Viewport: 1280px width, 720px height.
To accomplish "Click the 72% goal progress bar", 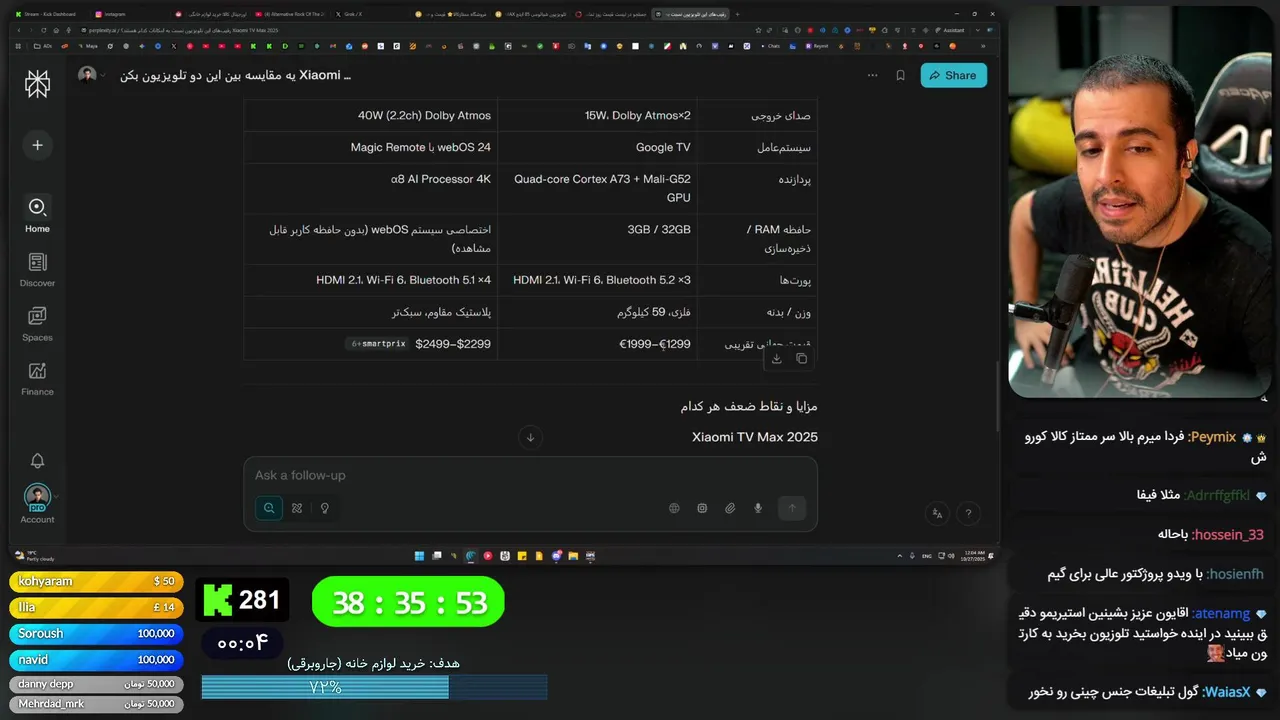I will coord(374,687).
